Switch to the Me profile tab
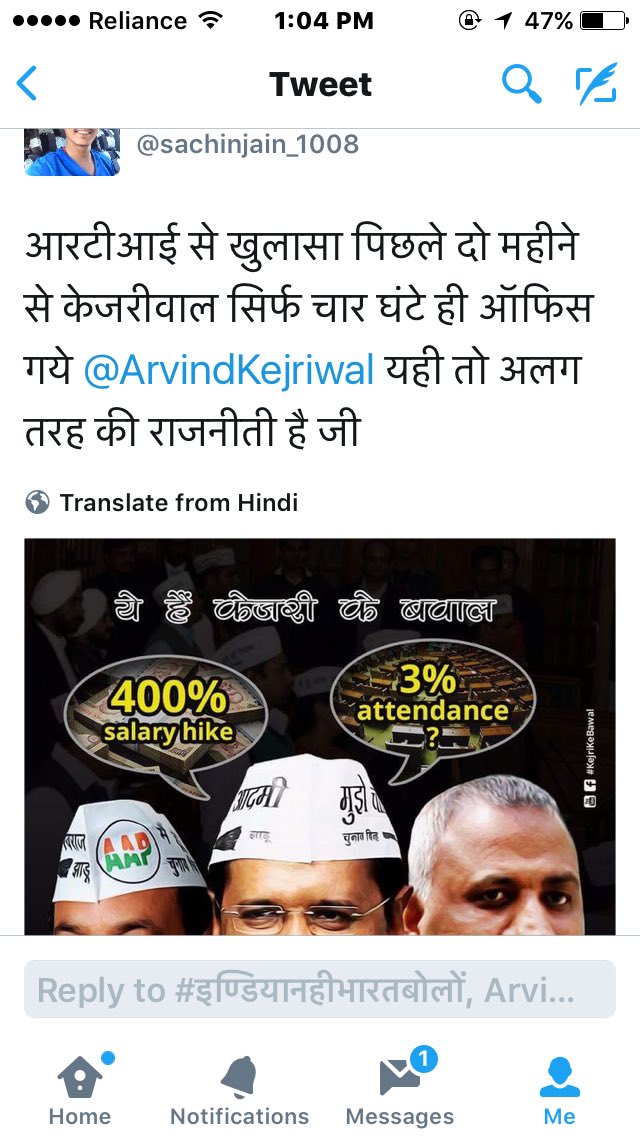This screenshot has height=1136, width=640. point(560,1089)
